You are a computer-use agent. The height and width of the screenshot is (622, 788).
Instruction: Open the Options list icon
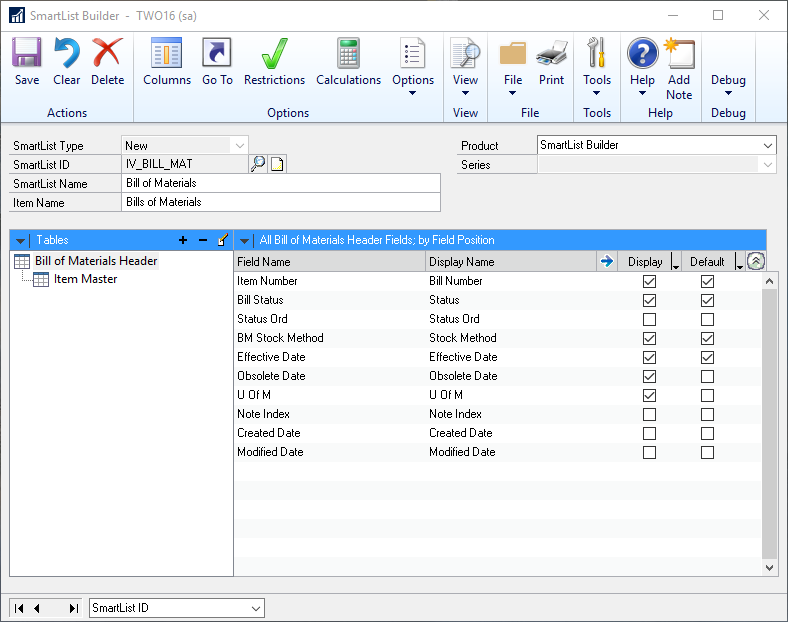point(413,53)
